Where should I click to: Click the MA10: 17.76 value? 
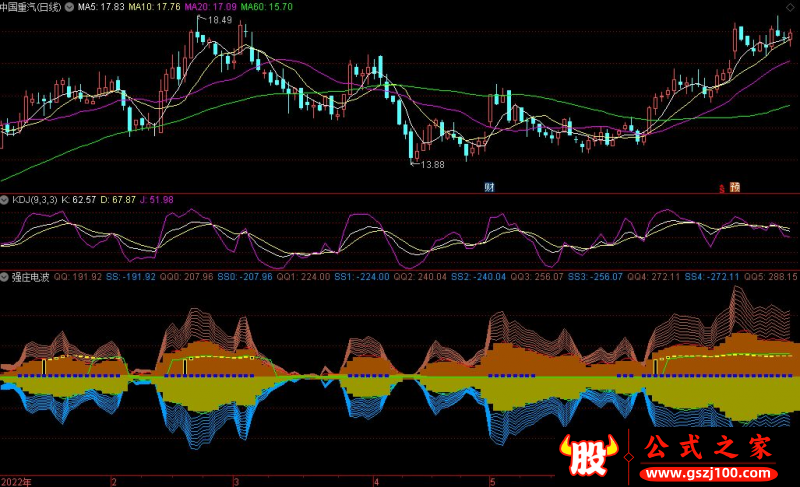155,7
